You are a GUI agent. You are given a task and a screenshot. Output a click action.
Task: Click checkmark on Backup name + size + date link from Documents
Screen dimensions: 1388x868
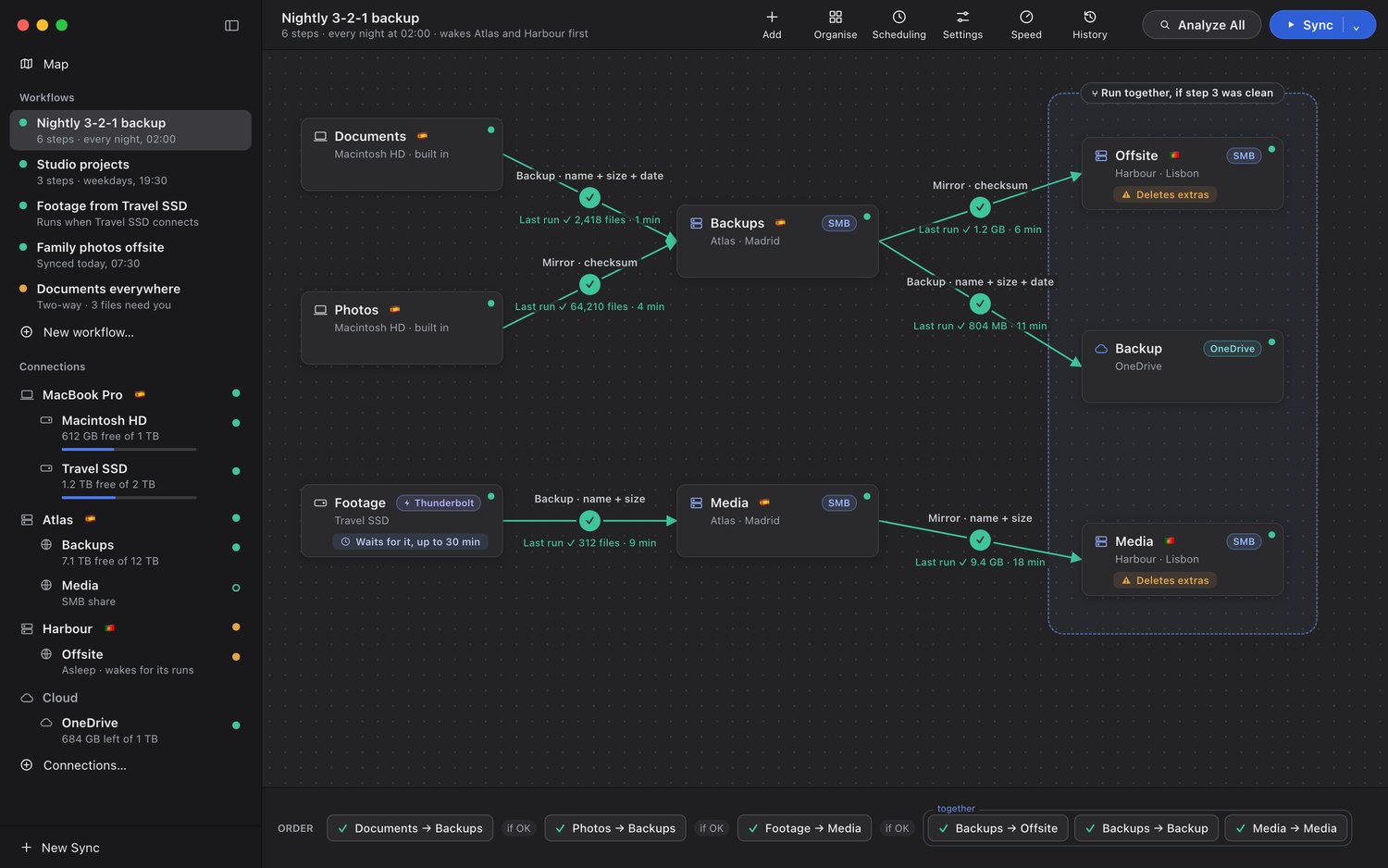pos(589,198)
